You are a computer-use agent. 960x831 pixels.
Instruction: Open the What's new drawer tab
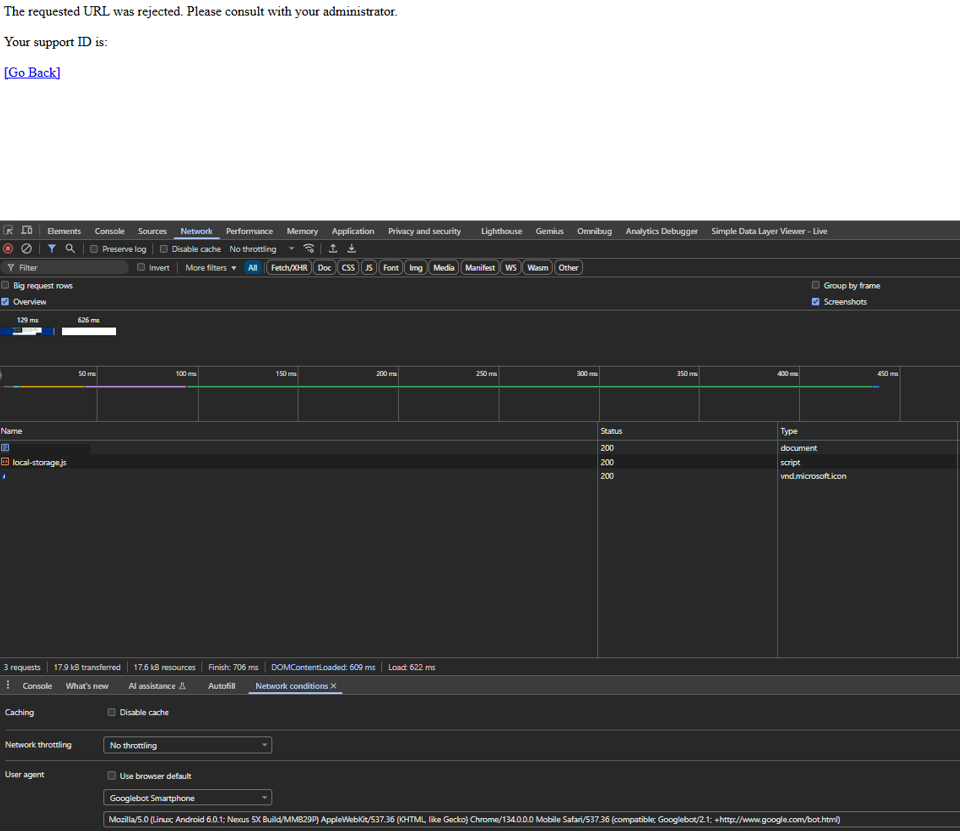click(x=87, y=686)
